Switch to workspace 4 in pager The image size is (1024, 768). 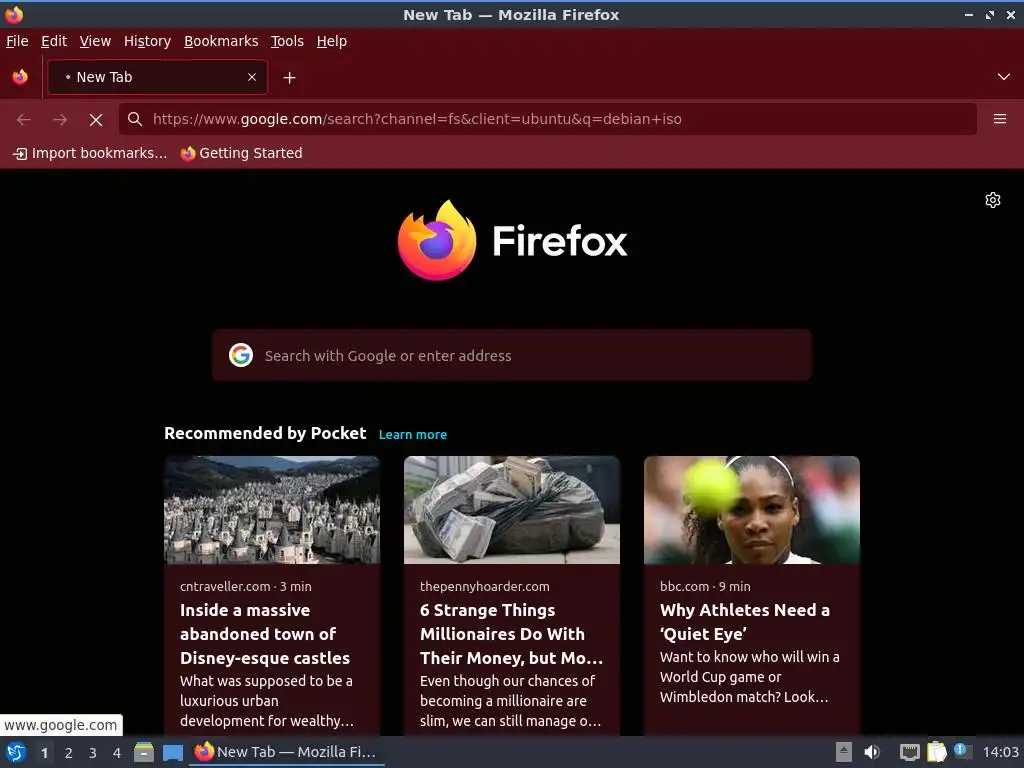pyautogui.click(x=117, y=753)
